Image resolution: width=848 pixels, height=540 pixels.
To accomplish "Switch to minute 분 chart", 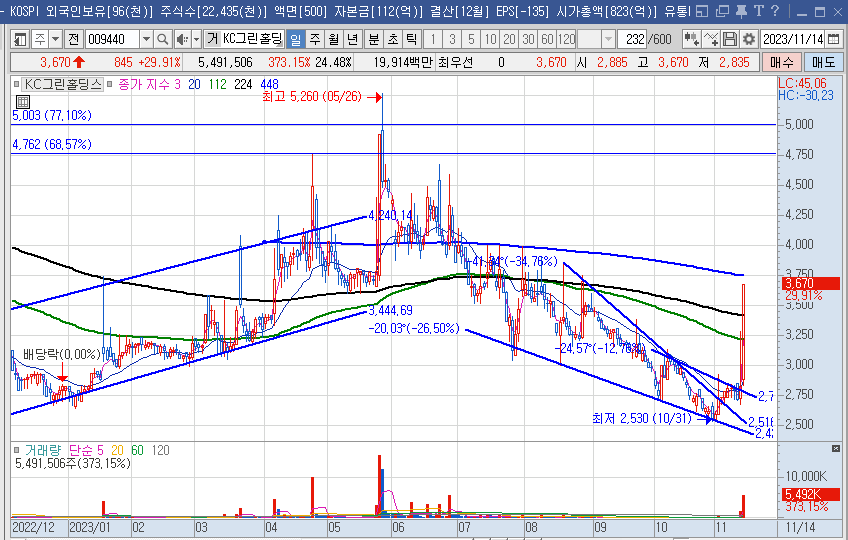I will [374, 39].
